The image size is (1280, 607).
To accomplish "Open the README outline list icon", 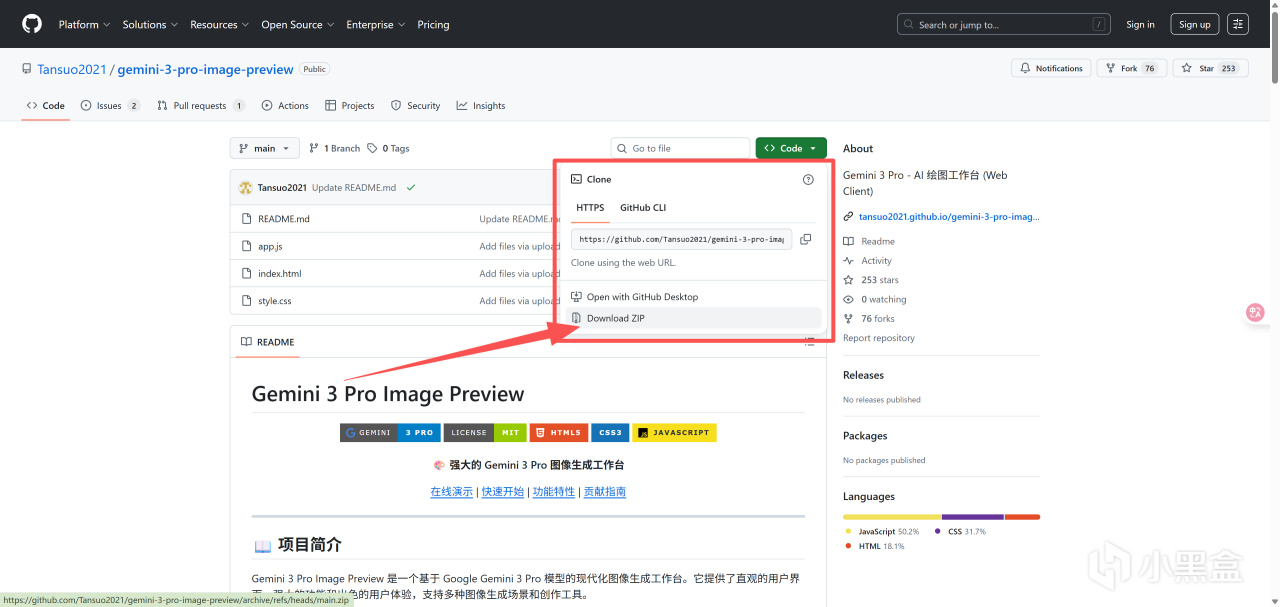I will click(808, 342).
